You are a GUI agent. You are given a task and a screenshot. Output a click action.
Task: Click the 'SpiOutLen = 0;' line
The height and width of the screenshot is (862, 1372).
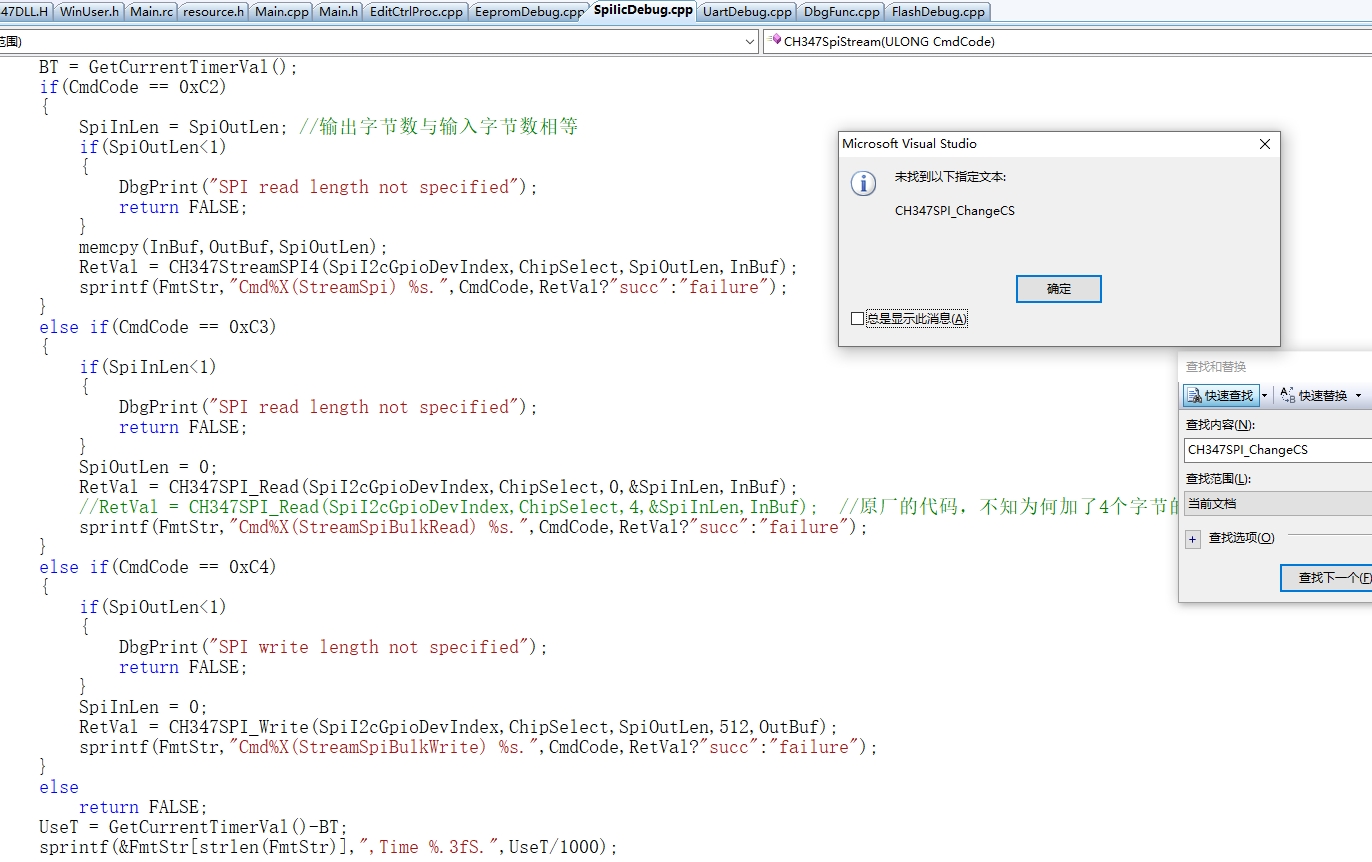click(148, 467)
